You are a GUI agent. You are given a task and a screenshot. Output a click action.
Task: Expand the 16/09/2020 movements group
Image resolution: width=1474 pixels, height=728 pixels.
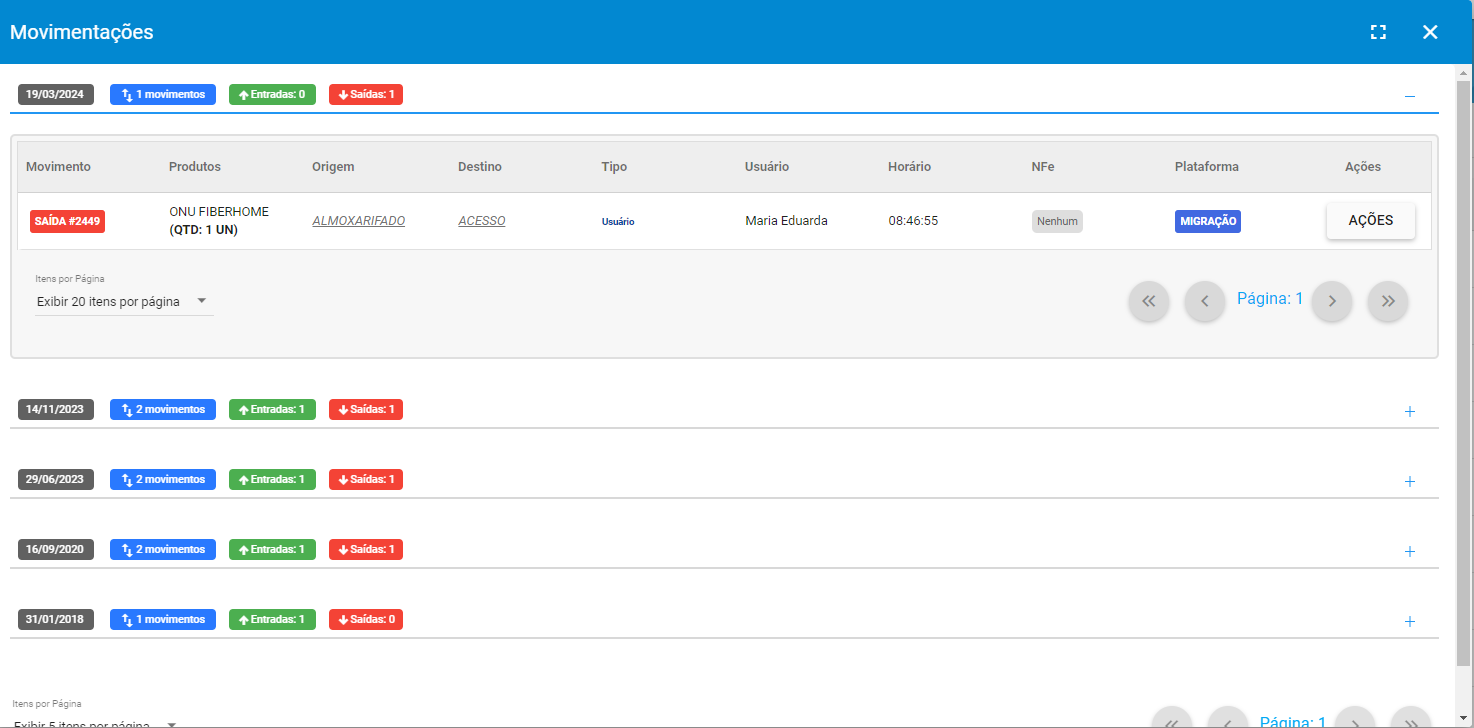point(1410,551)
